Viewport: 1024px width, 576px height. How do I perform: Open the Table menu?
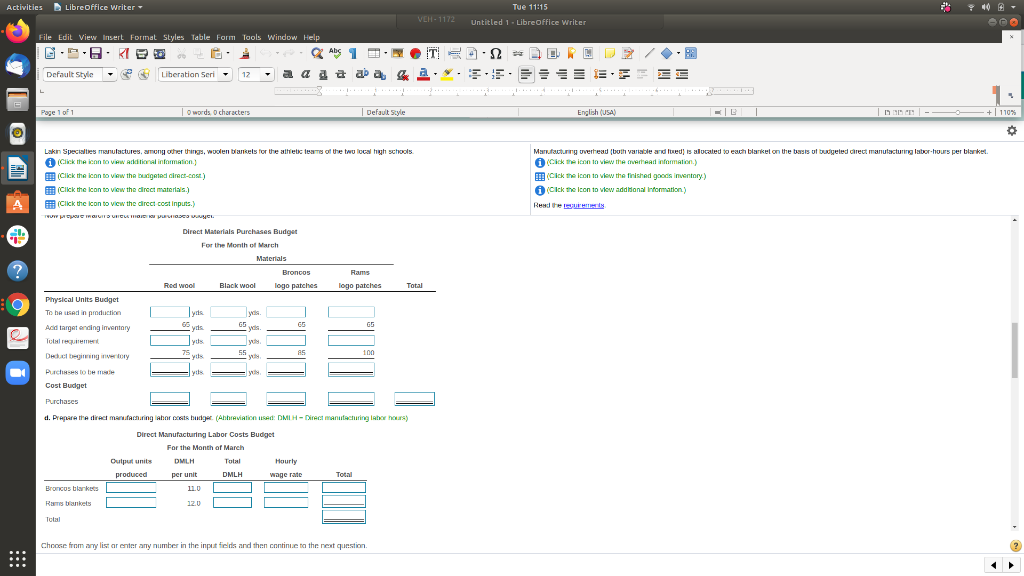(x=200, y=37)
